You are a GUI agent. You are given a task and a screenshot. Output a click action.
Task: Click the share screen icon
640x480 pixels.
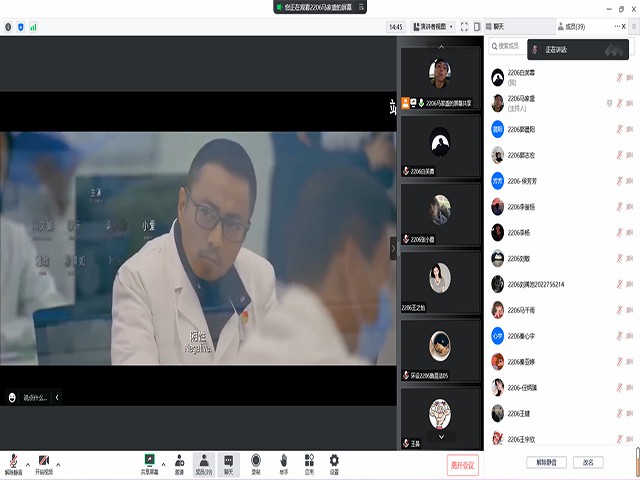tap(149, 464)
